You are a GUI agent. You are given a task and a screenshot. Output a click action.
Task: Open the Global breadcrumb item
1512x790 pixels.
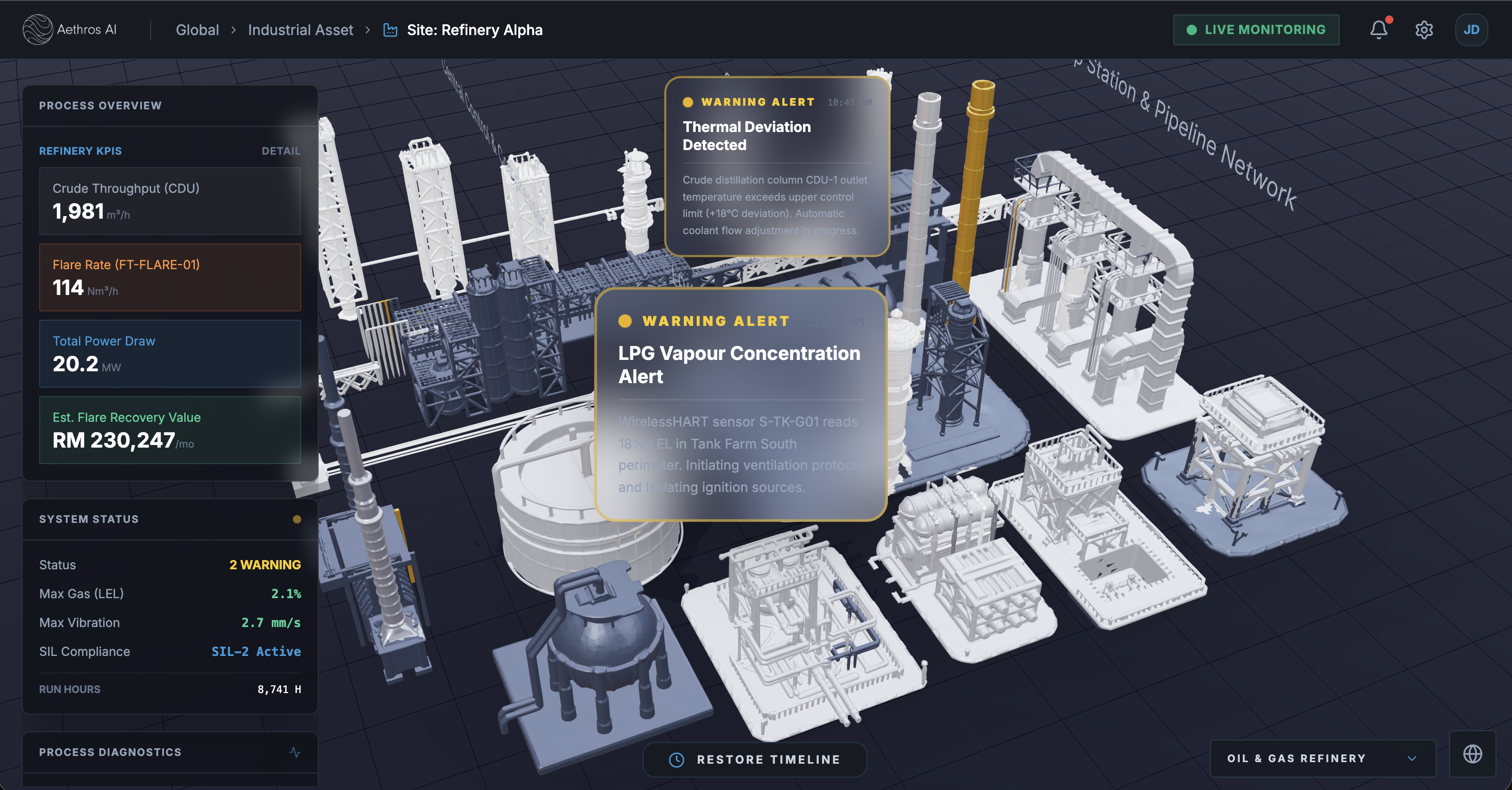[x=196, y=29]
